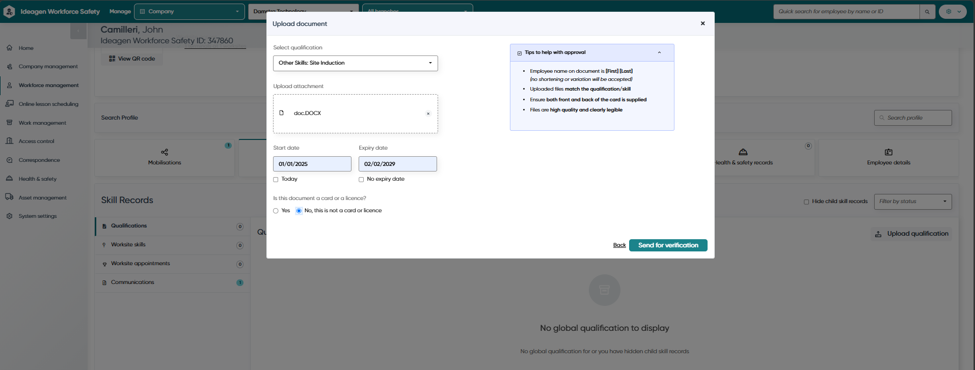Click Send for verification button

668,245
